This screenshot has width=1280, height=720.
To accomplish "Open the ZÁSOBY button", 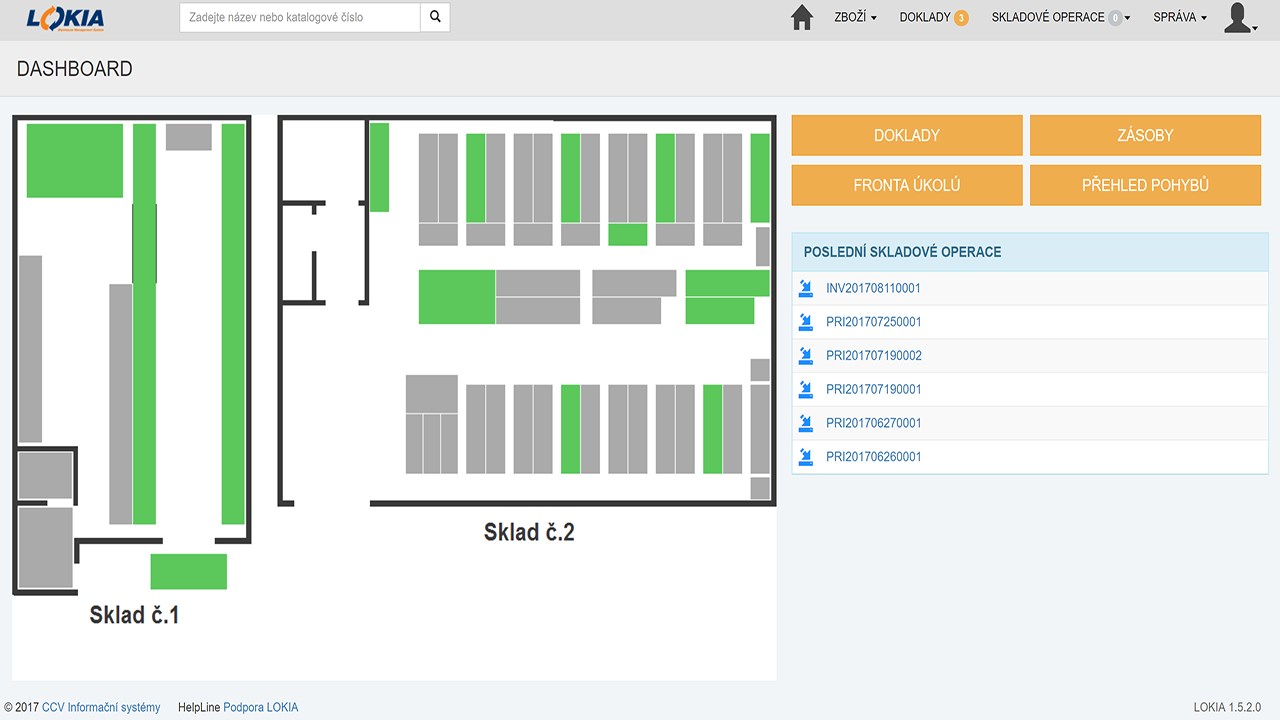I will coord(1145,135).
